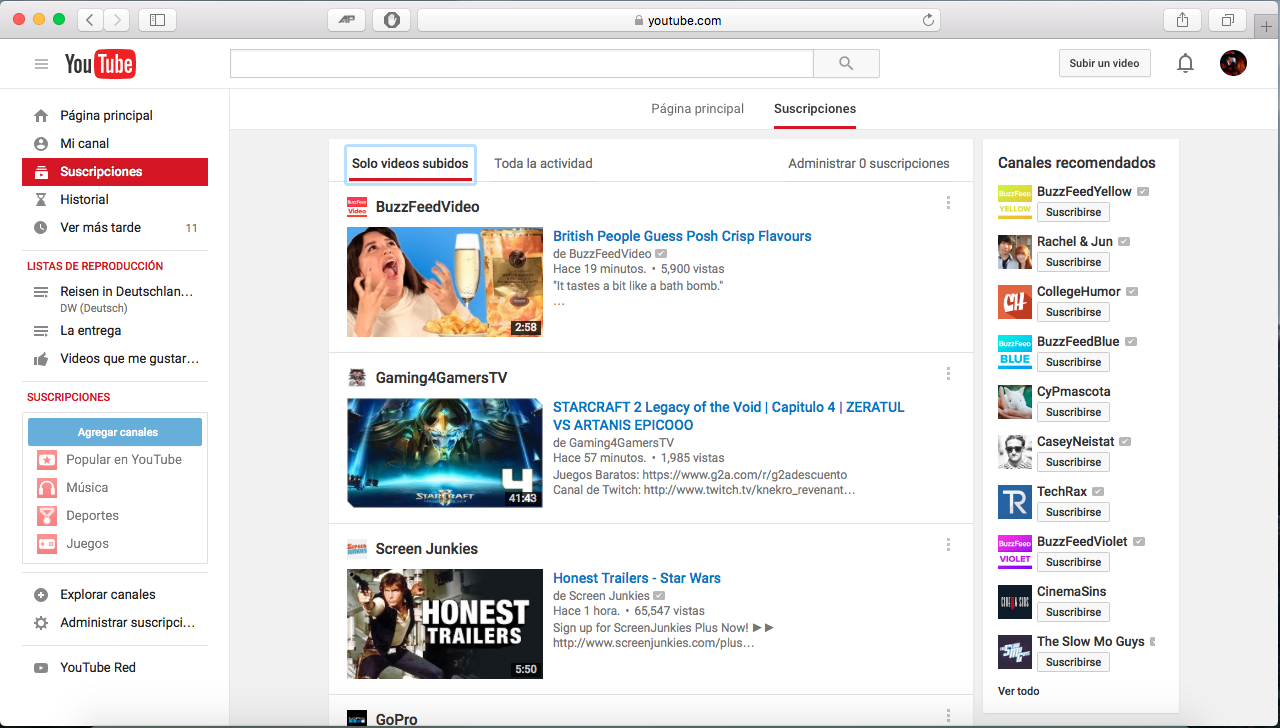The width and height of the screenshot is (1280, 728).
Task: Open Suscripciones in the left sidebar
Action: click(x=115, y=172)
